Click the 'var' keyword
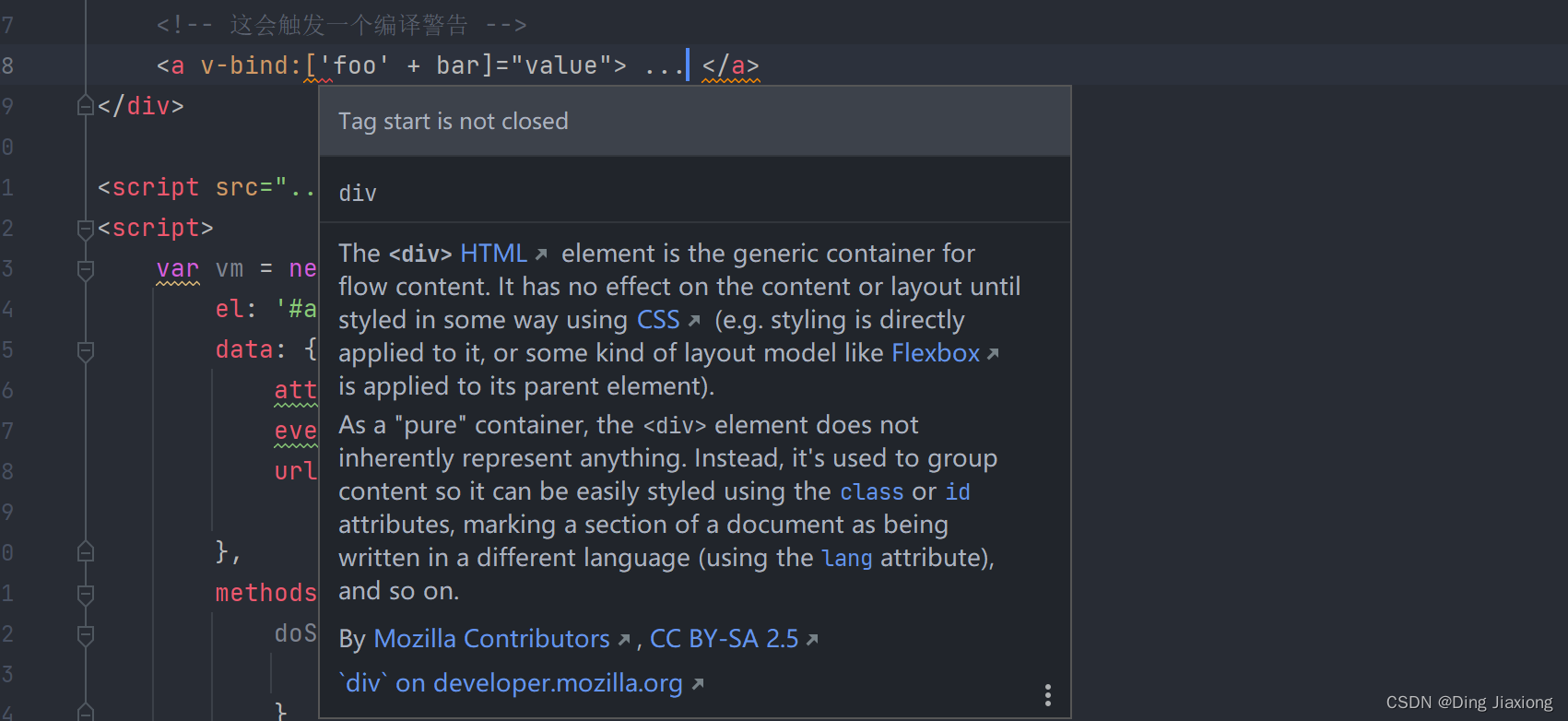Viewport: 1568px width, 721px height. pos(178,268)
